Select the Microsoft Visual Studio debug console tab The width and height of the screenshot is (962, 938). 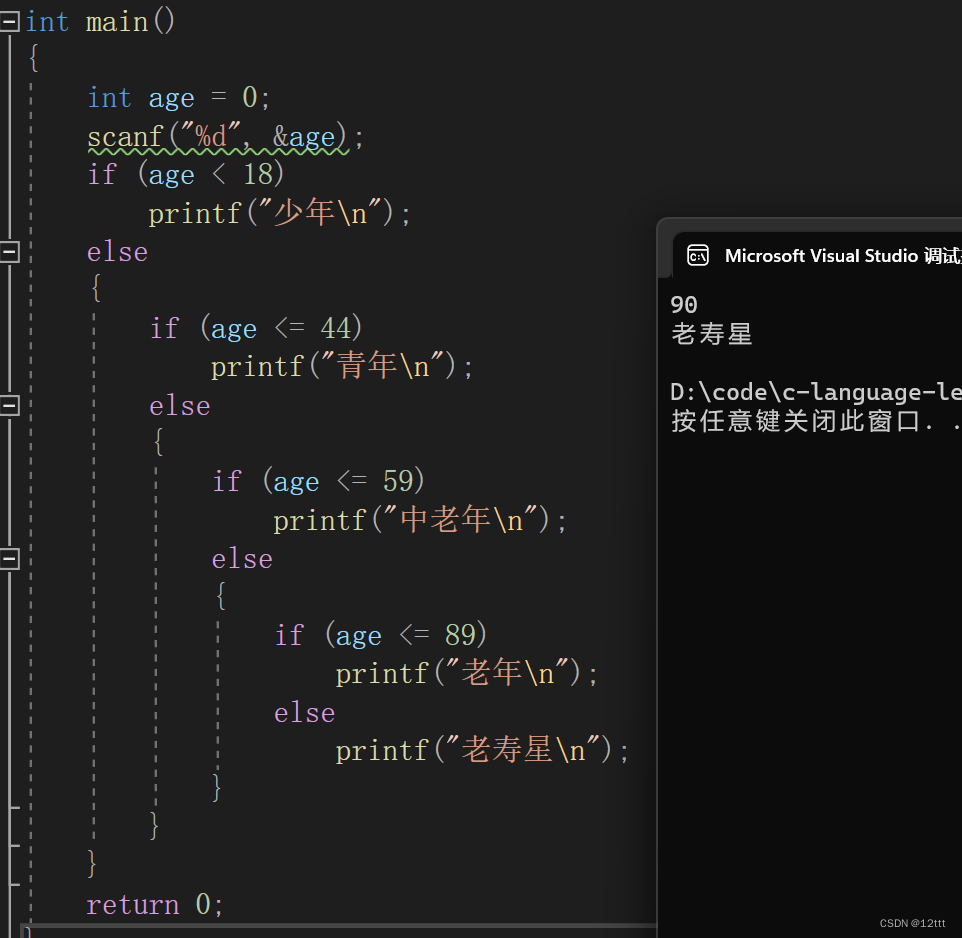click(817, 255)
